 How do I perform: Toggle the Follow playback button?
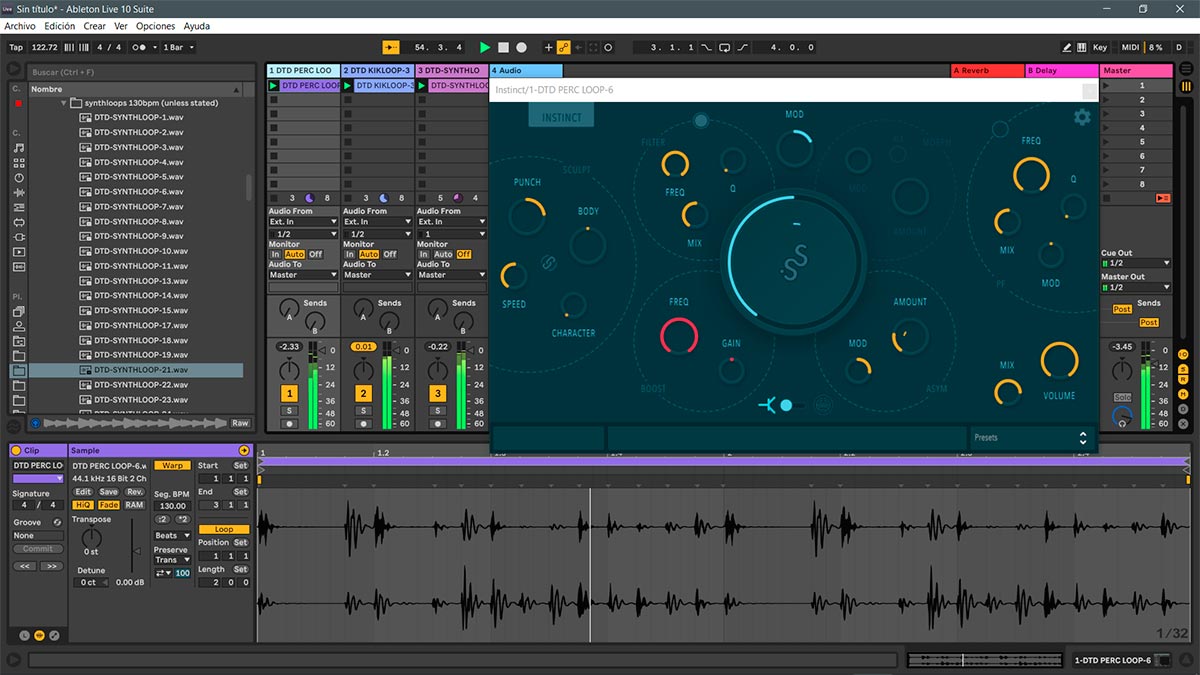coord(391,47)
